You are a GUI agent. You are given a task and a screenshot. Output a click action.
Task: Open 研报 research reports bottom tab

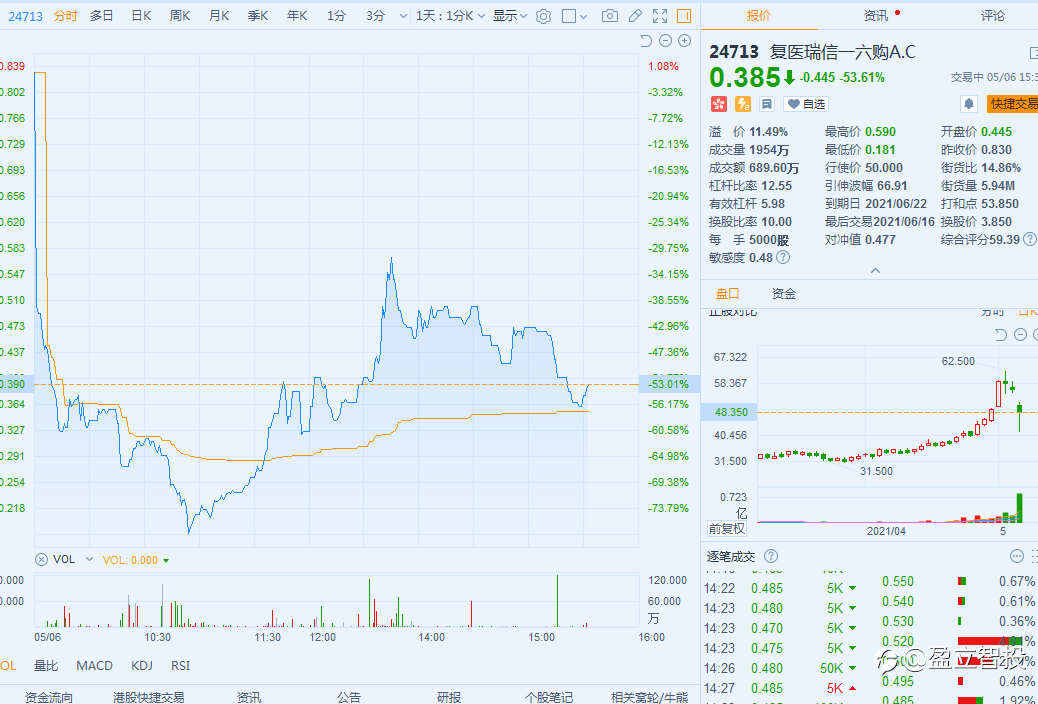pyautogui.click(x=449, y=697)
